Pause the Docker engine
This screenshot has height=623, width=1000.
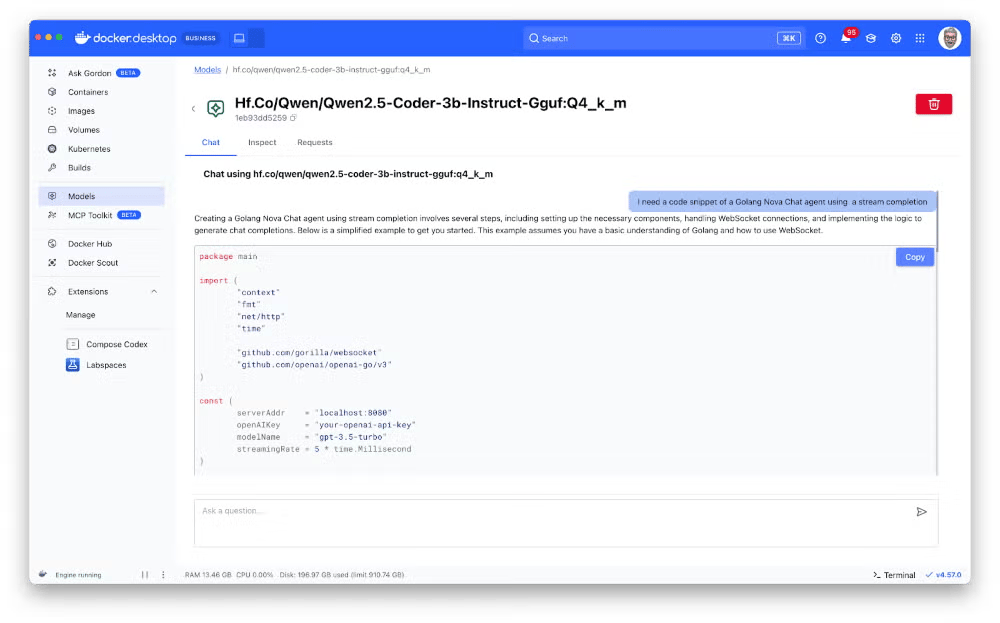coord(145,575)
